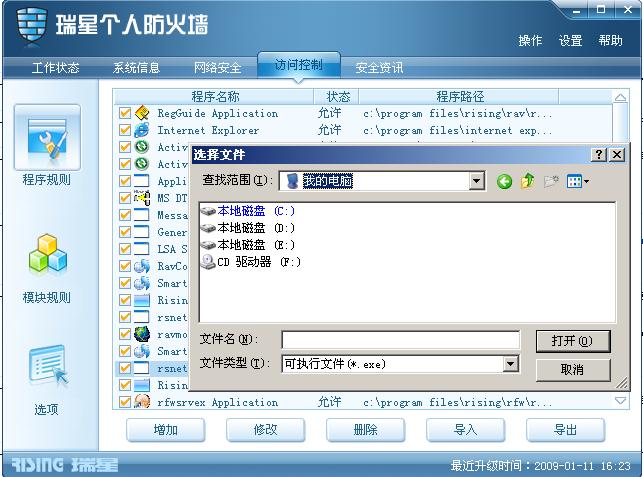643x477 pixels.
Task: Open the 选项 options icon in sidebar
Action: [x=48, y=365]
